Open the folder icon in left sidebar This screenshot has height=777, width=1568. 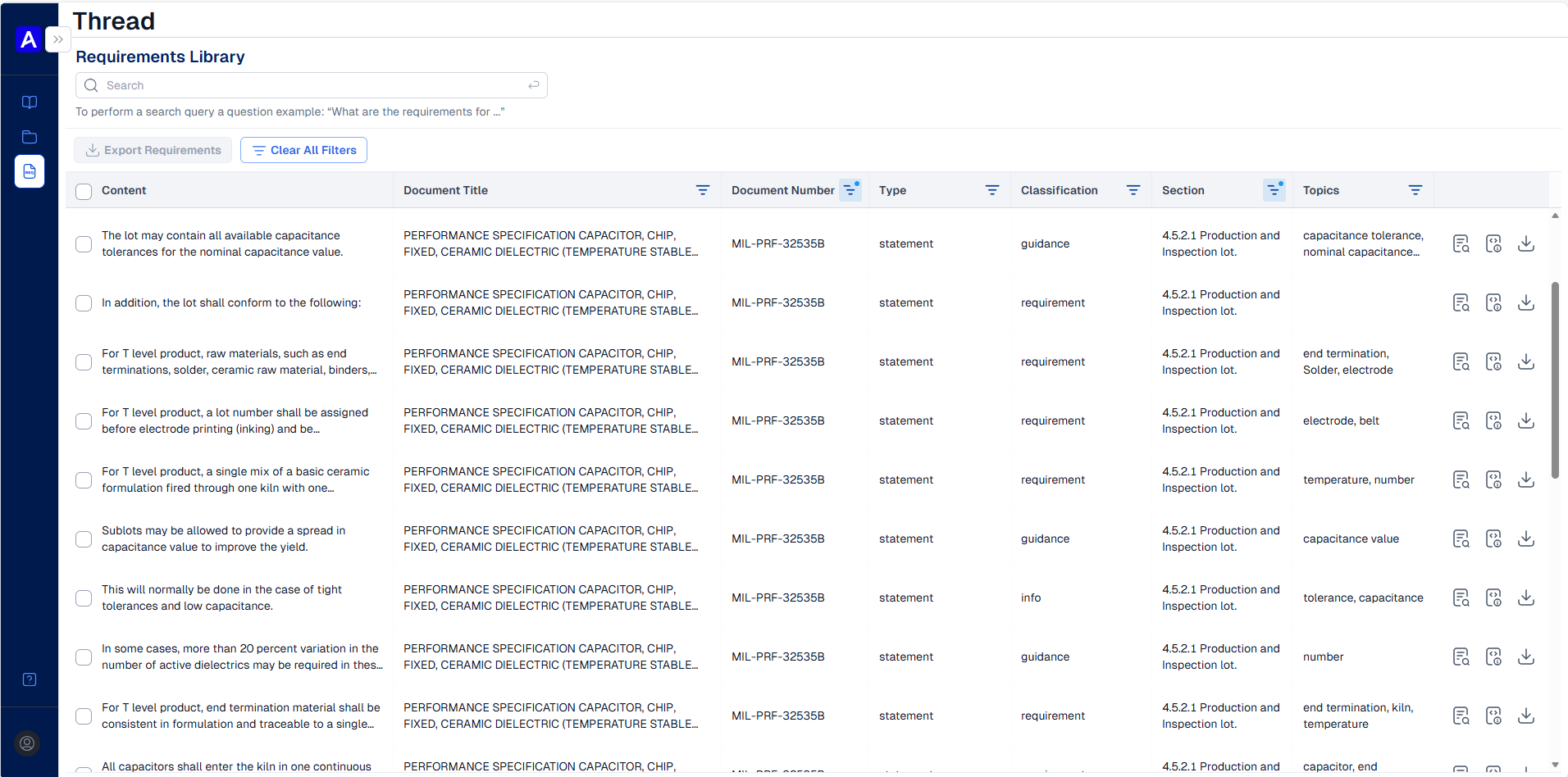point(30,137)
